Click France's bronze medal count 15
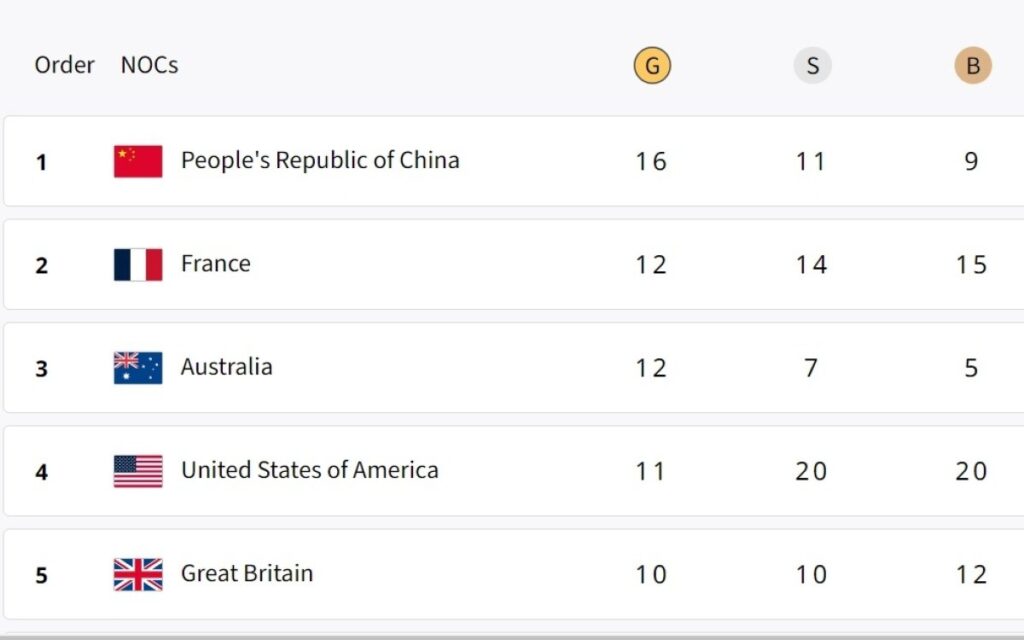This screenshot has width=1024, height=640. 971,265
